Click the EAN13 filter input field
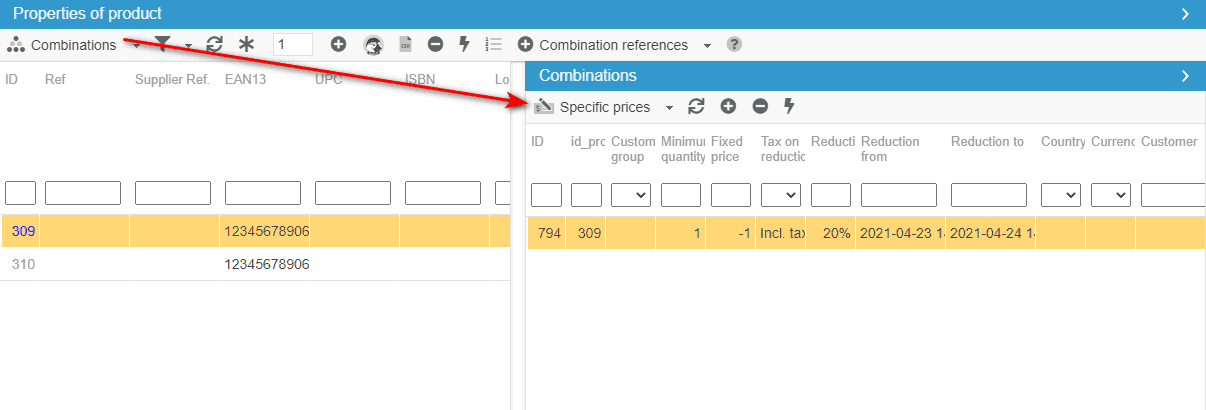The image size is (1206, 410). 262,193
